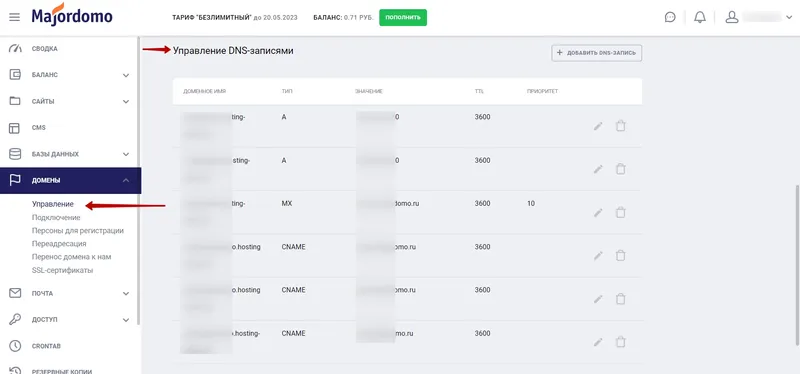Edit the first A record pencil
This screenshot has width=800, height=374.
click(x=598, y=126)
